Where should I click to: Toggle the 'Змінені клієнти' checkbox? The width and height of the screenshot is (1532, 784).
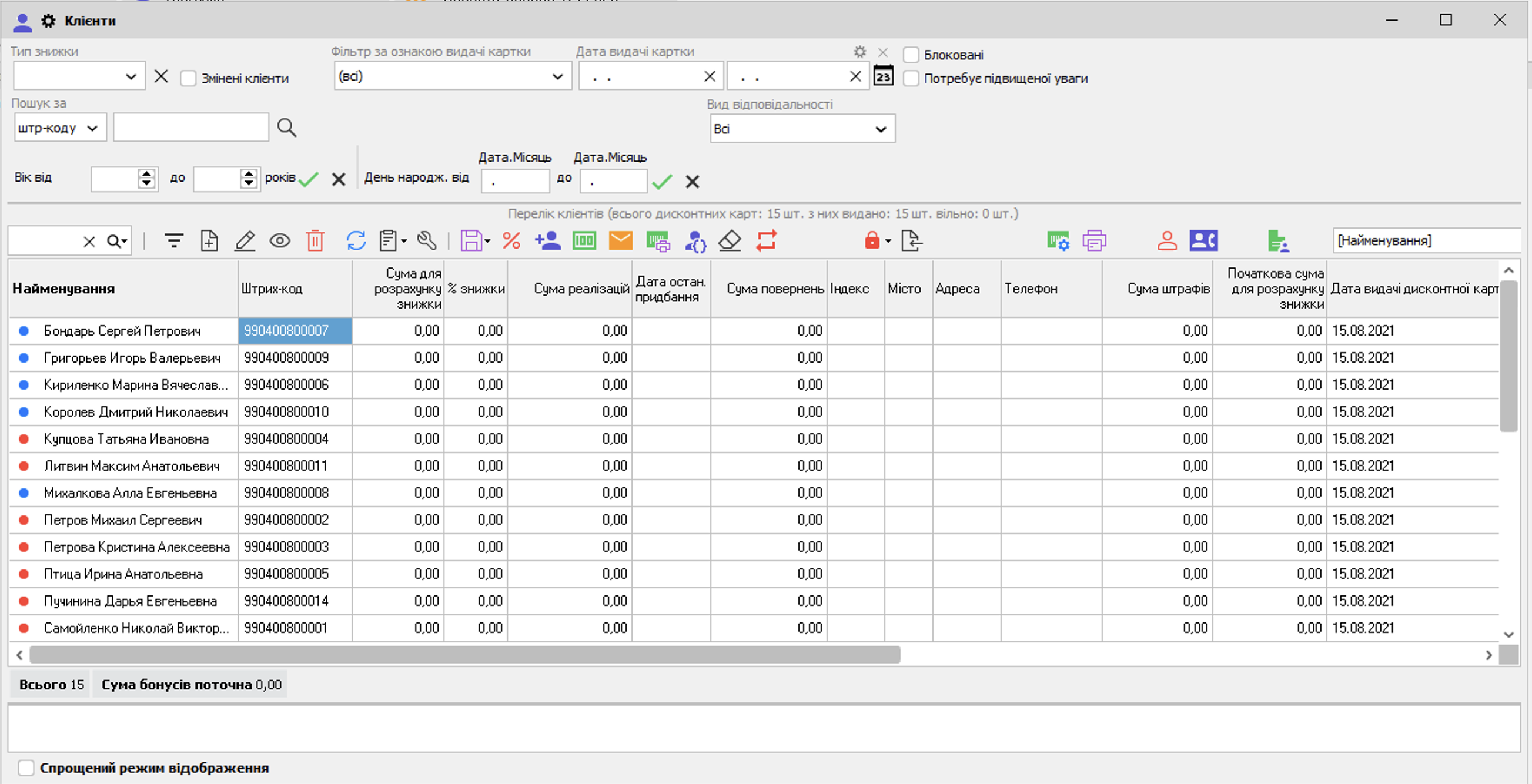click(x=188, y=79)
